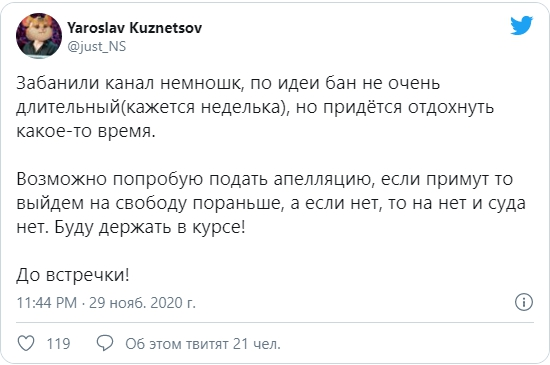Open replies via speech bubble icon

pyautogui.click(x=105, y=343)
